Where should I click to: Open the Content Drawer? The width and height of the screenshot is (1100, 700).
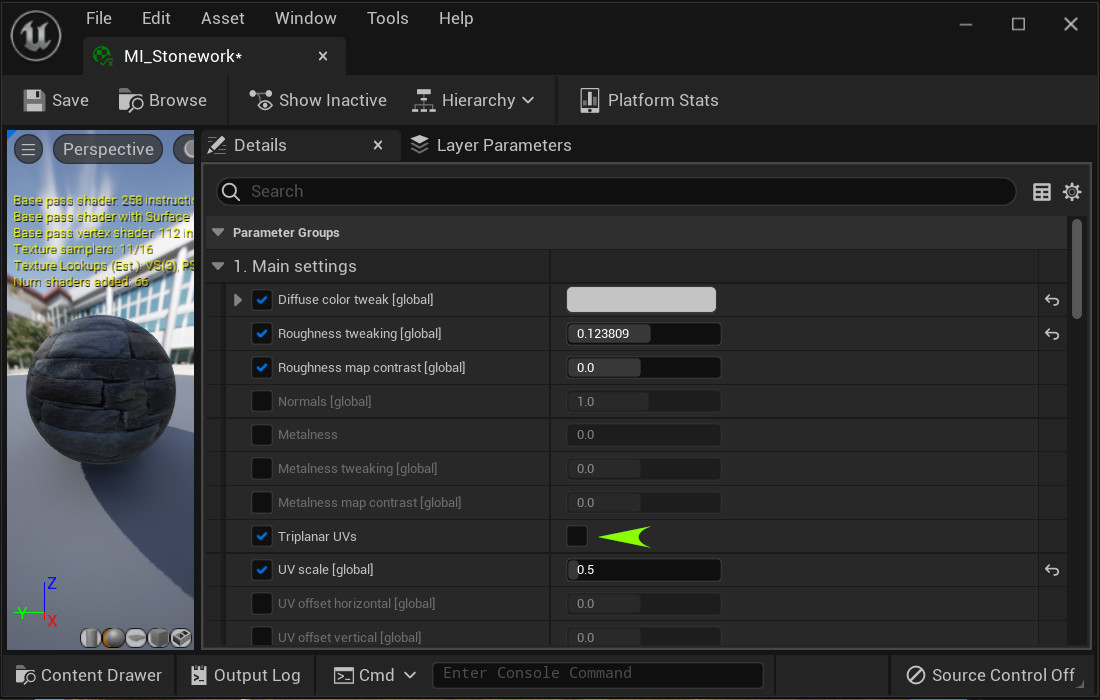click(x=88, y=675)
